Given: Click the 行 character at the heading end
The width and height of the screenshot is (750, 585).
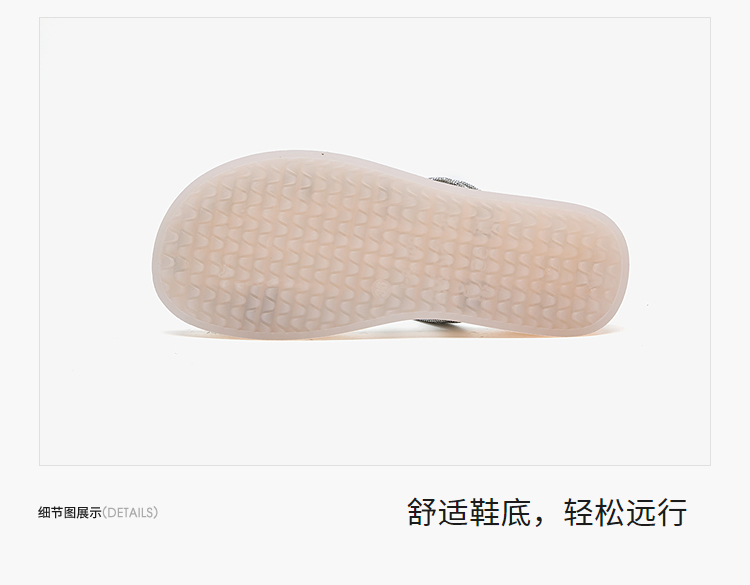Looking at the screenshot, I should tap(673, 512).
